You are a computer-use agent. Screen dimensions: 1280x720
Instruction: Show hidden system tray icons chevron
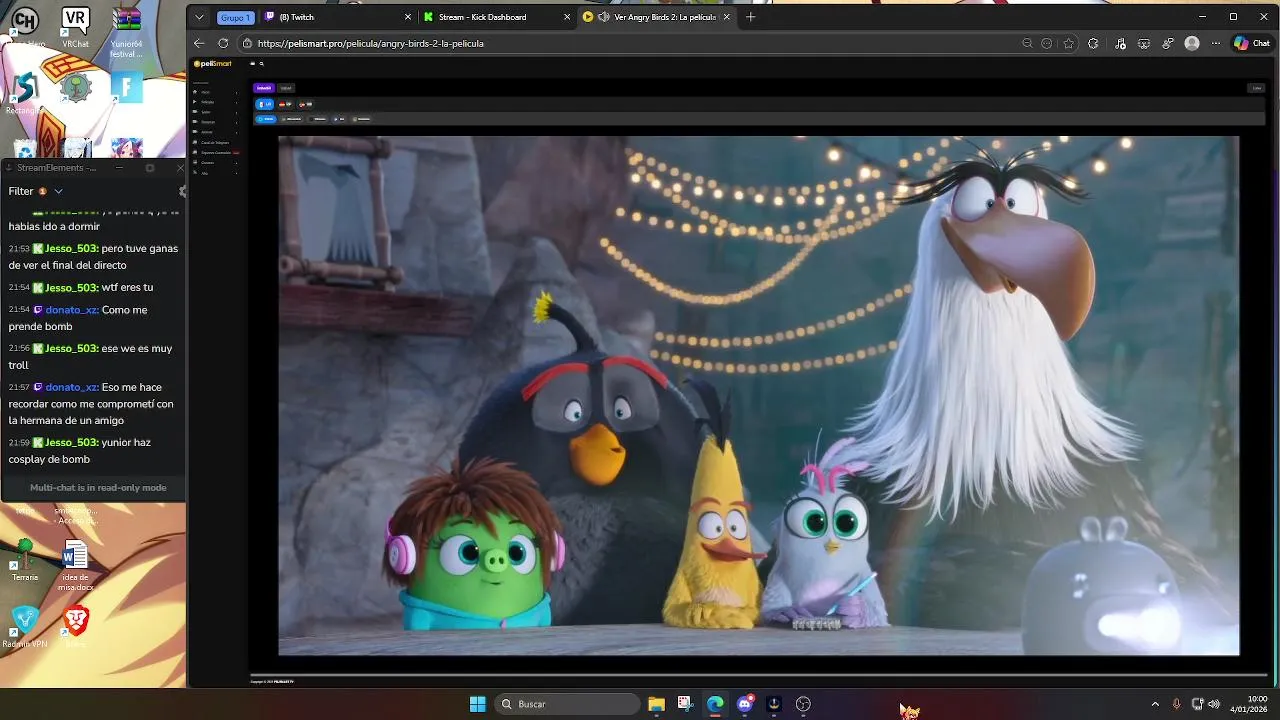click(1155, 704)
